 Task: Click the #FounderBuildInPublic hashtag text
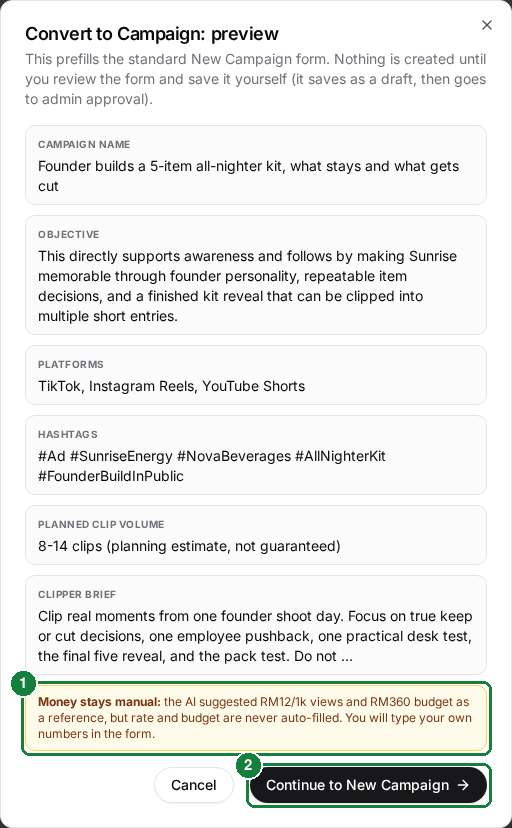(x=111, y=476)
